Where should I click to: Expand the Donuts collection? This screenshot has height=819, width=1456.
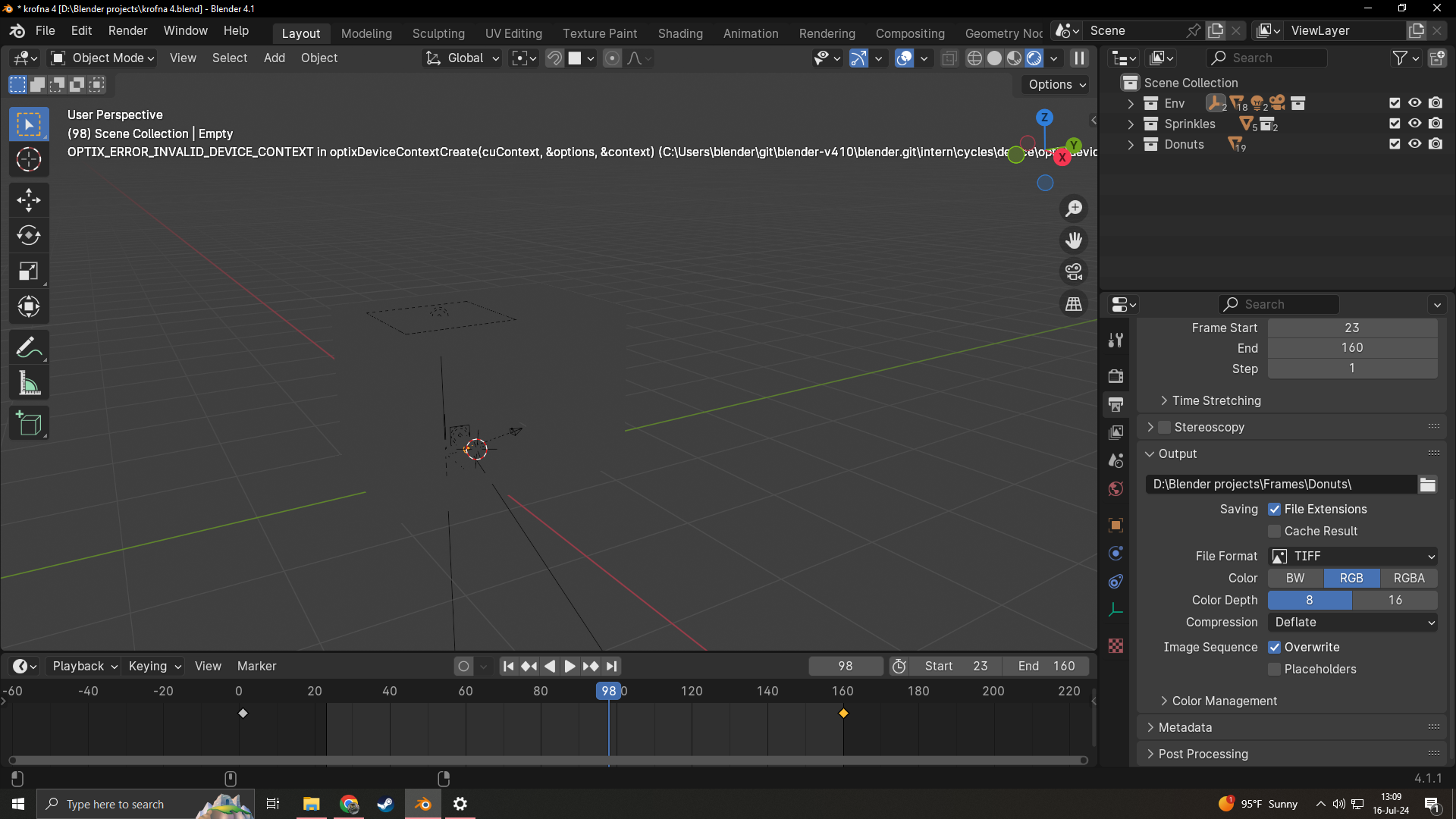click(x=1131, y=145)
